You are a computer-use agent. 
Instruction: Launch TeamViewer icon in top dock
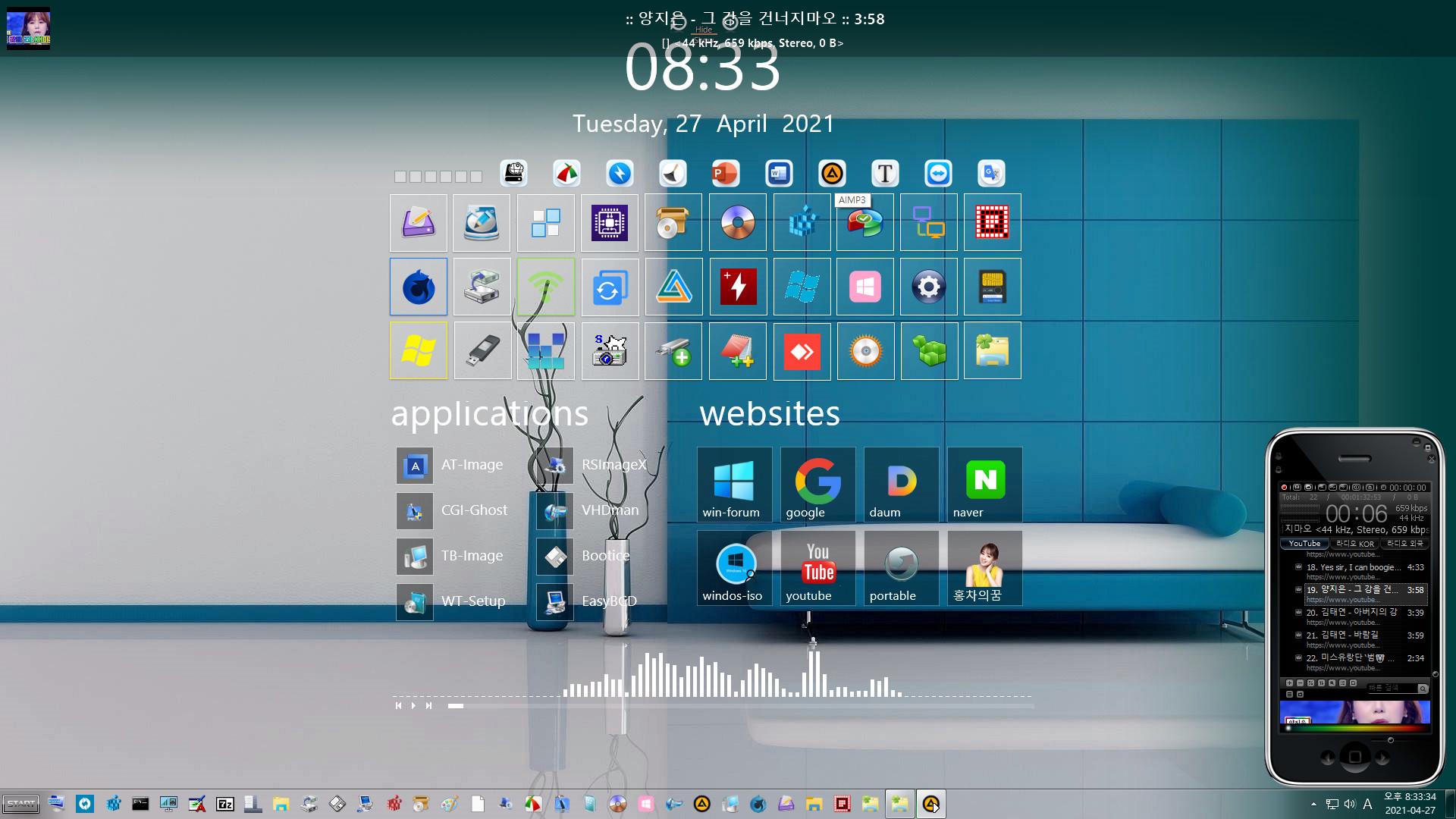coord(938,174)
